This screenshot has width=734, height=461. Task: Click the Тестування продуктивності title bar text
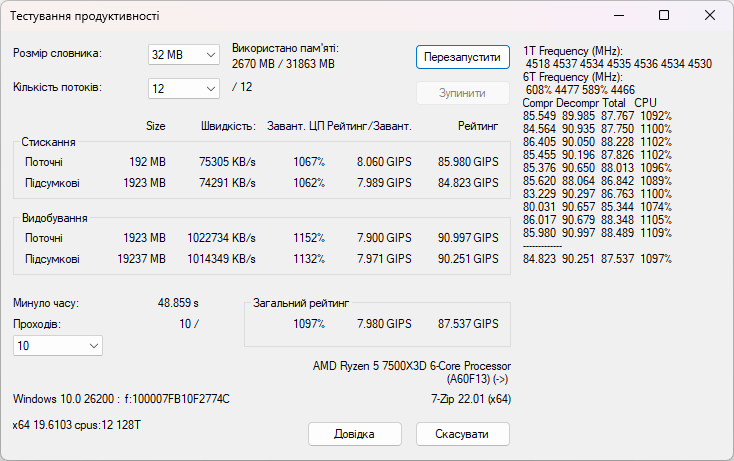pos(84,17)
